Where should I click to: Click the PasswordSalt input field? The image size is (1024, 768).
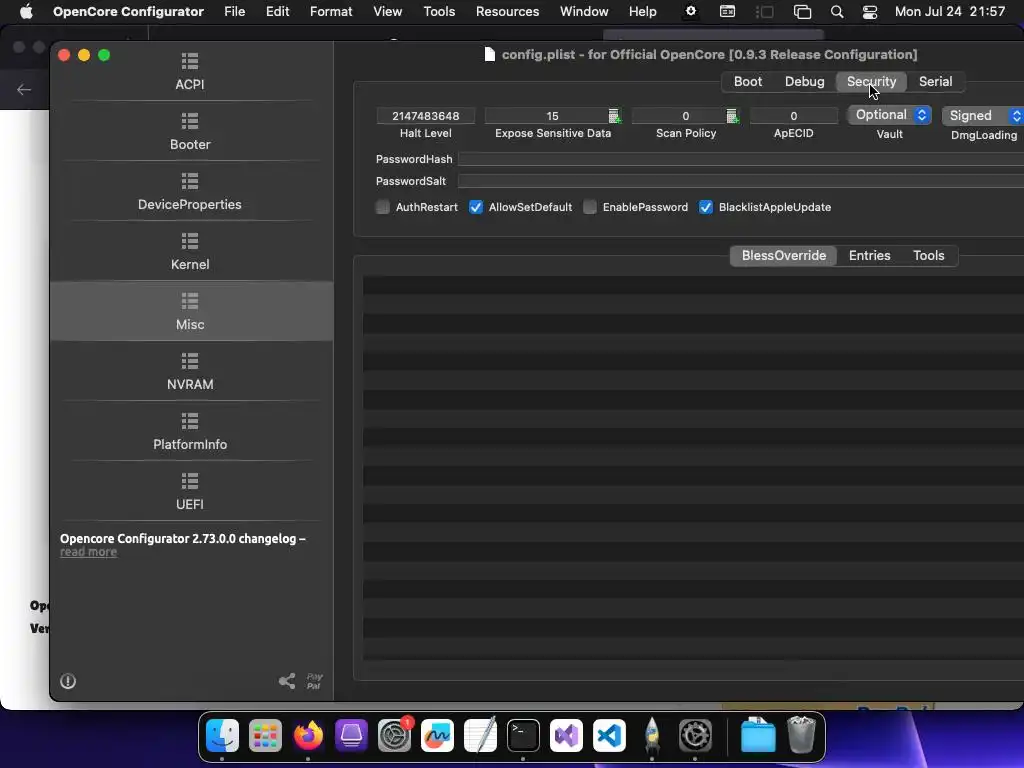pos(741,181)
